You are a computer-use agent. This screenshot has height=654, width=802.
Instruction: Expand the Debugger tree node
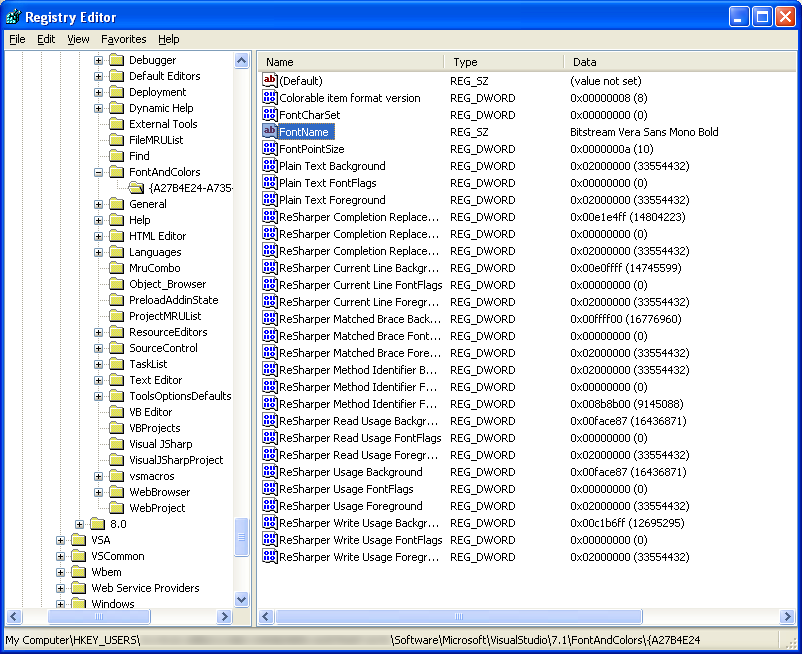pos(98,60)
